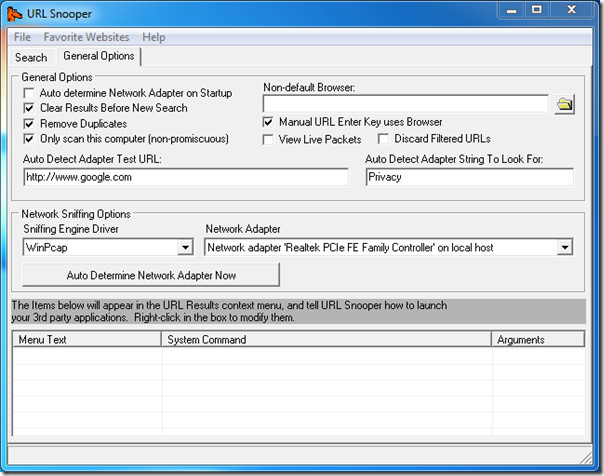
Task: Enable View Live Packets checkbox
Action: [268, 139]
